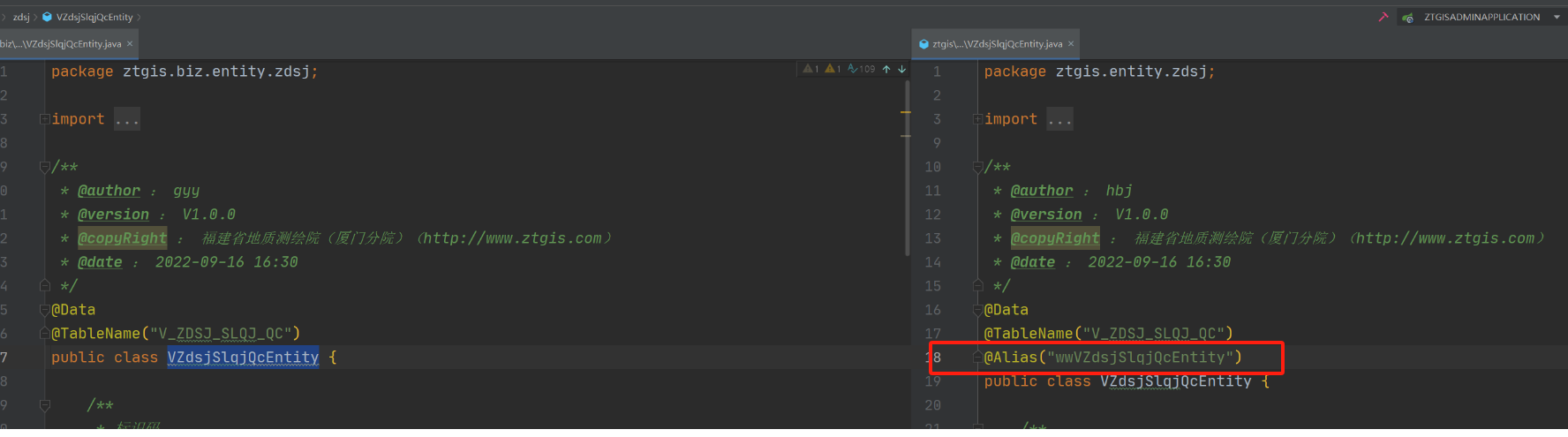
Task: Collapse the Javadoc comment in the left editor
Action: click(44, 167)
